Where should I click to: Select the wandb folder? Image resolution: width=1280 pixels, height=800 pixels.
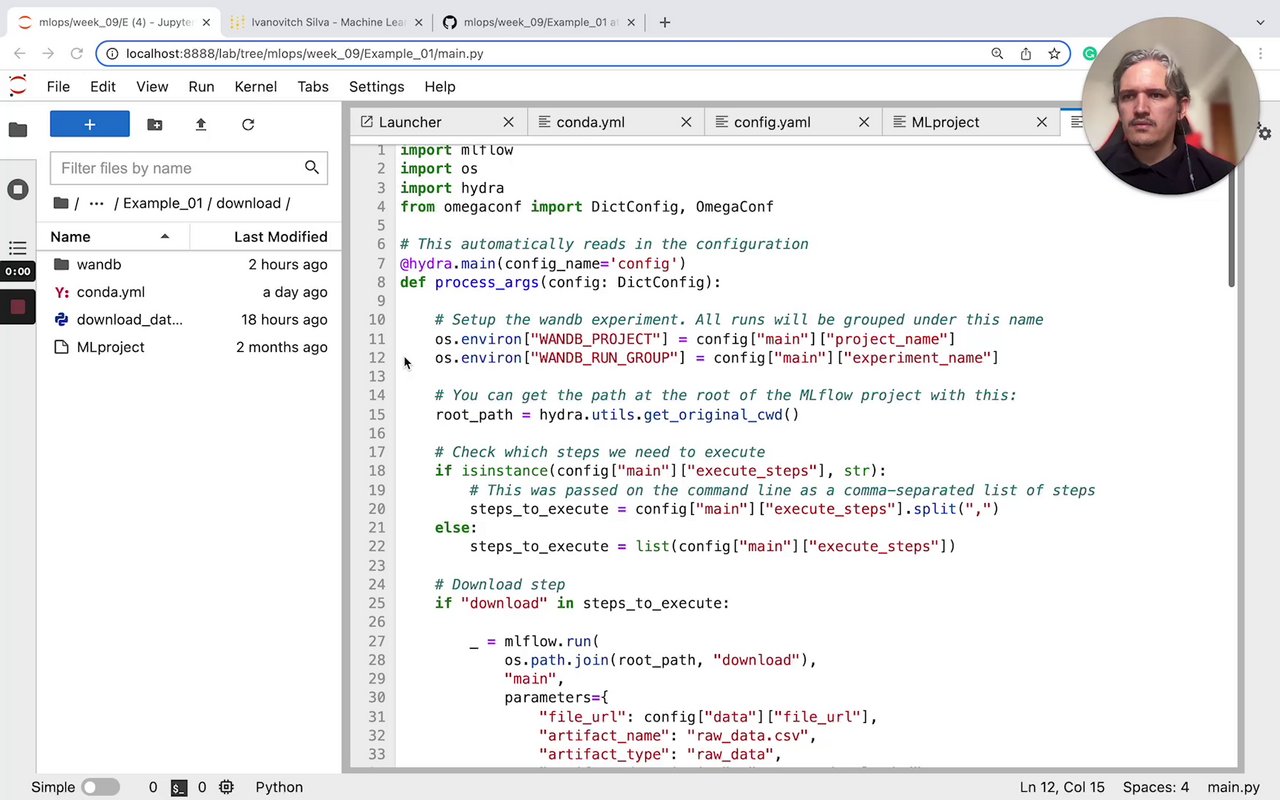[189, 264]
